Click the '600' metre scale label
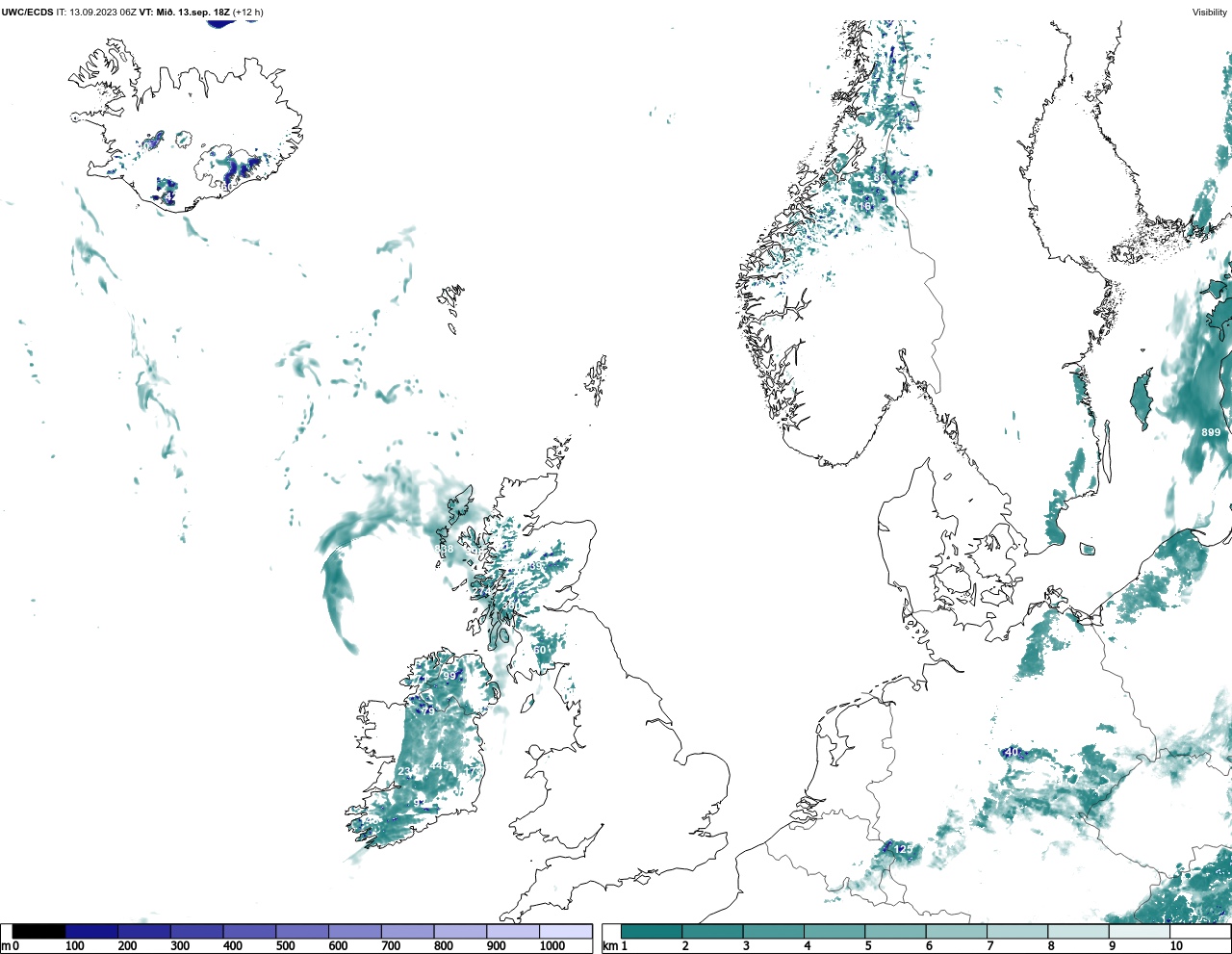Screen dimensions: 1232x954 tap(338, 946)
